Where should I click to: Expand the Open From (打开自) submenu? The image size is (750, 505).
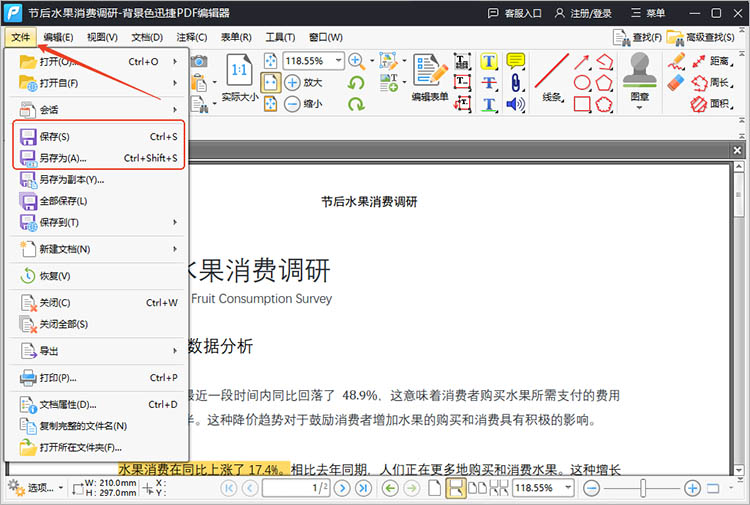pos(175,83)
